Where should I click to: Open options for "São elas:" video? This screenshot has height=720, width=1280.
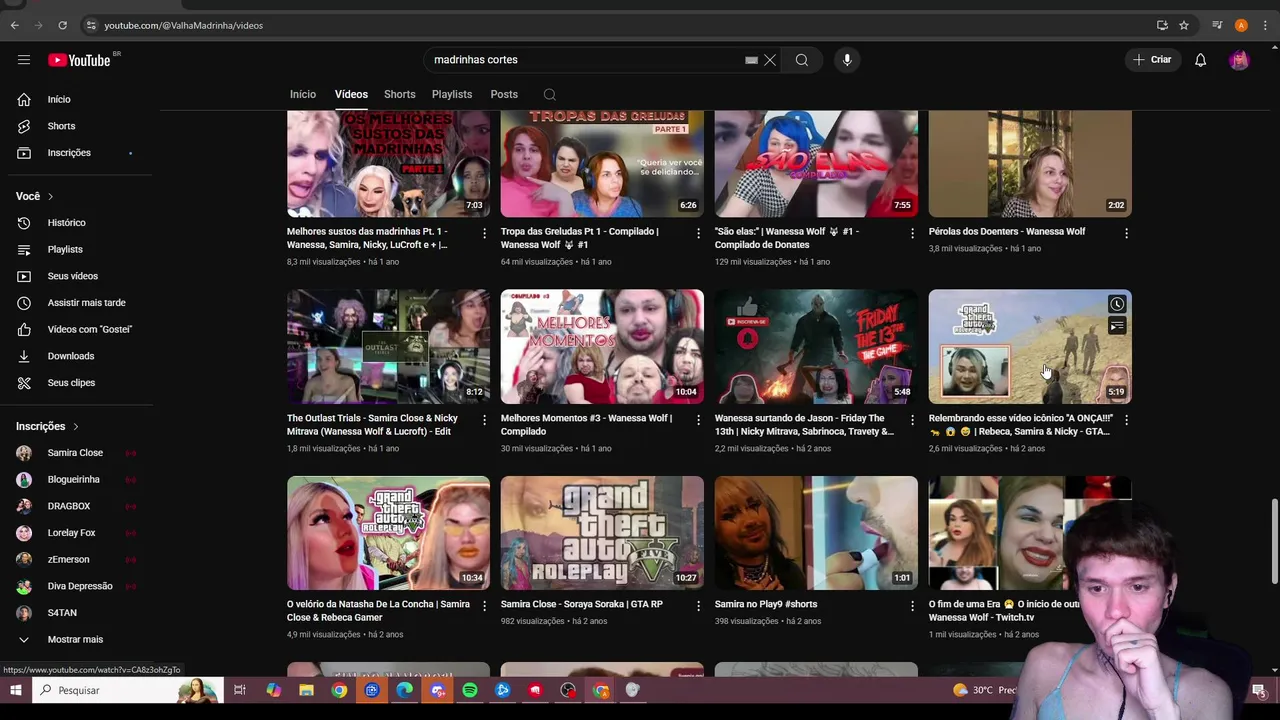click(912, 233)
